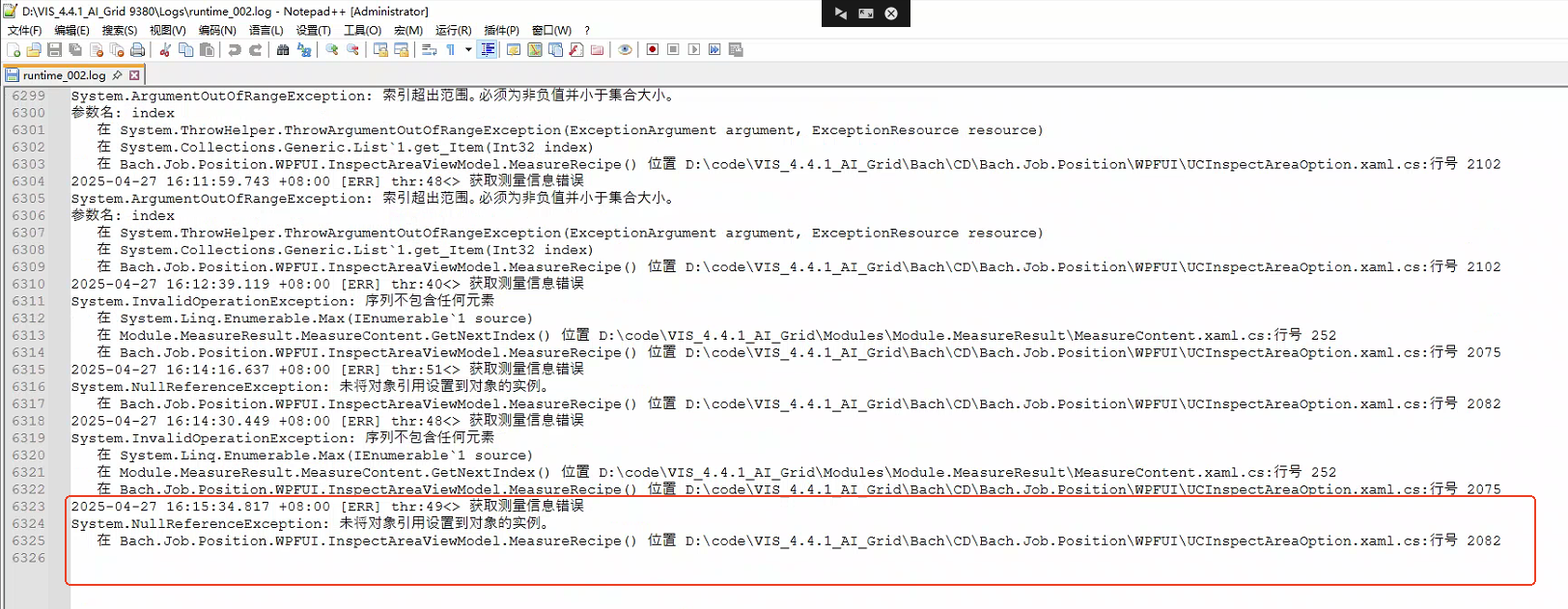This screenshot has height=609, width=1568.
Task: Open the 编码(N) menu
Action: tap(217, 30)
